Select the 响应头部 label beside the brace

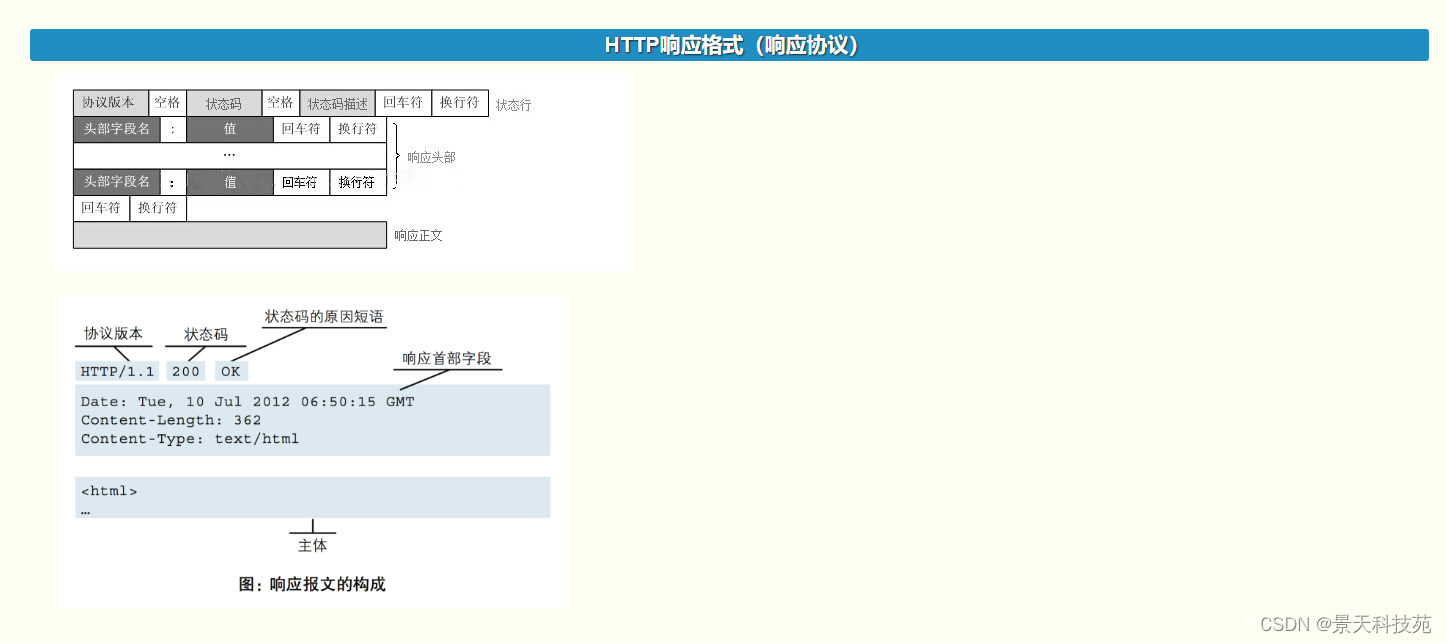pos(431,157)
